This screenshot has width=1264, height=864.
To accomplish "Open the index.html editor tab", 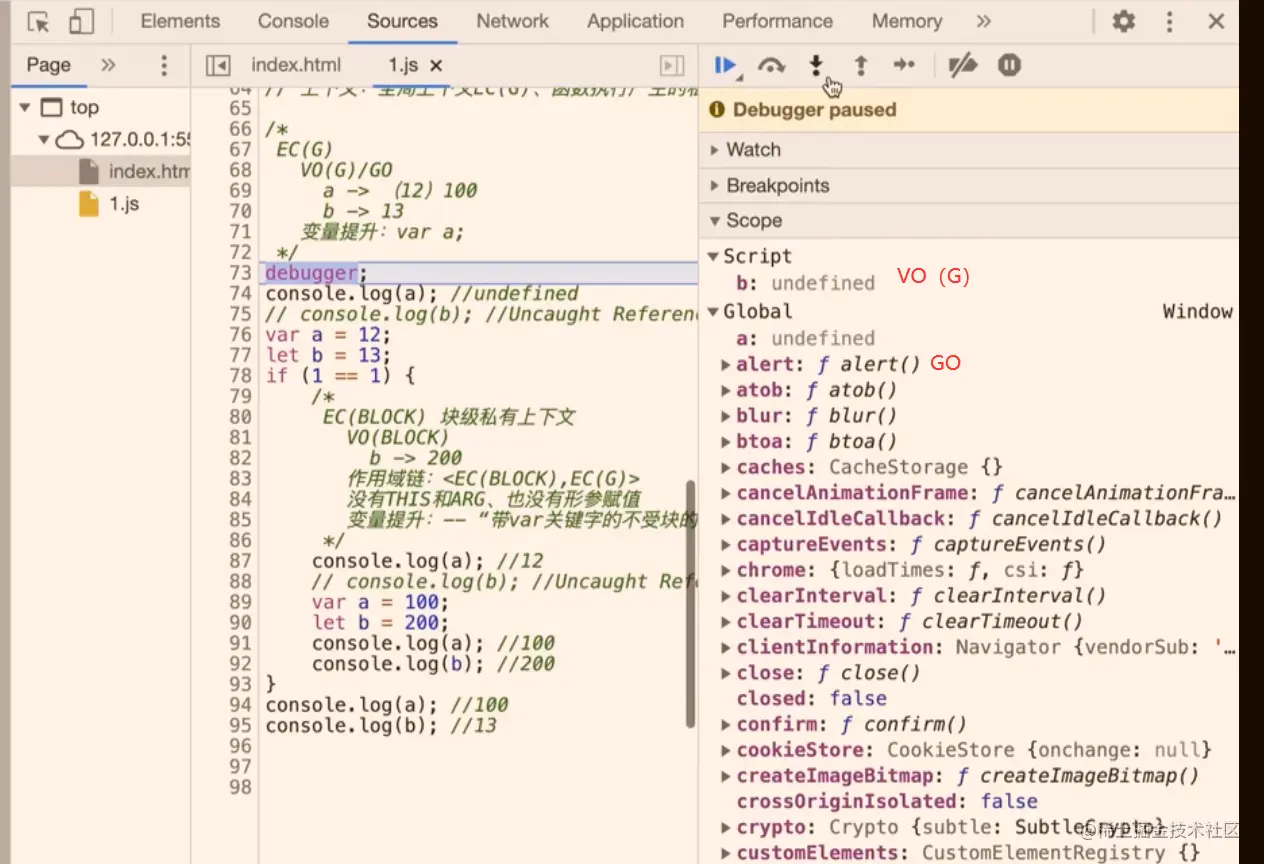I will coord(296,66).
